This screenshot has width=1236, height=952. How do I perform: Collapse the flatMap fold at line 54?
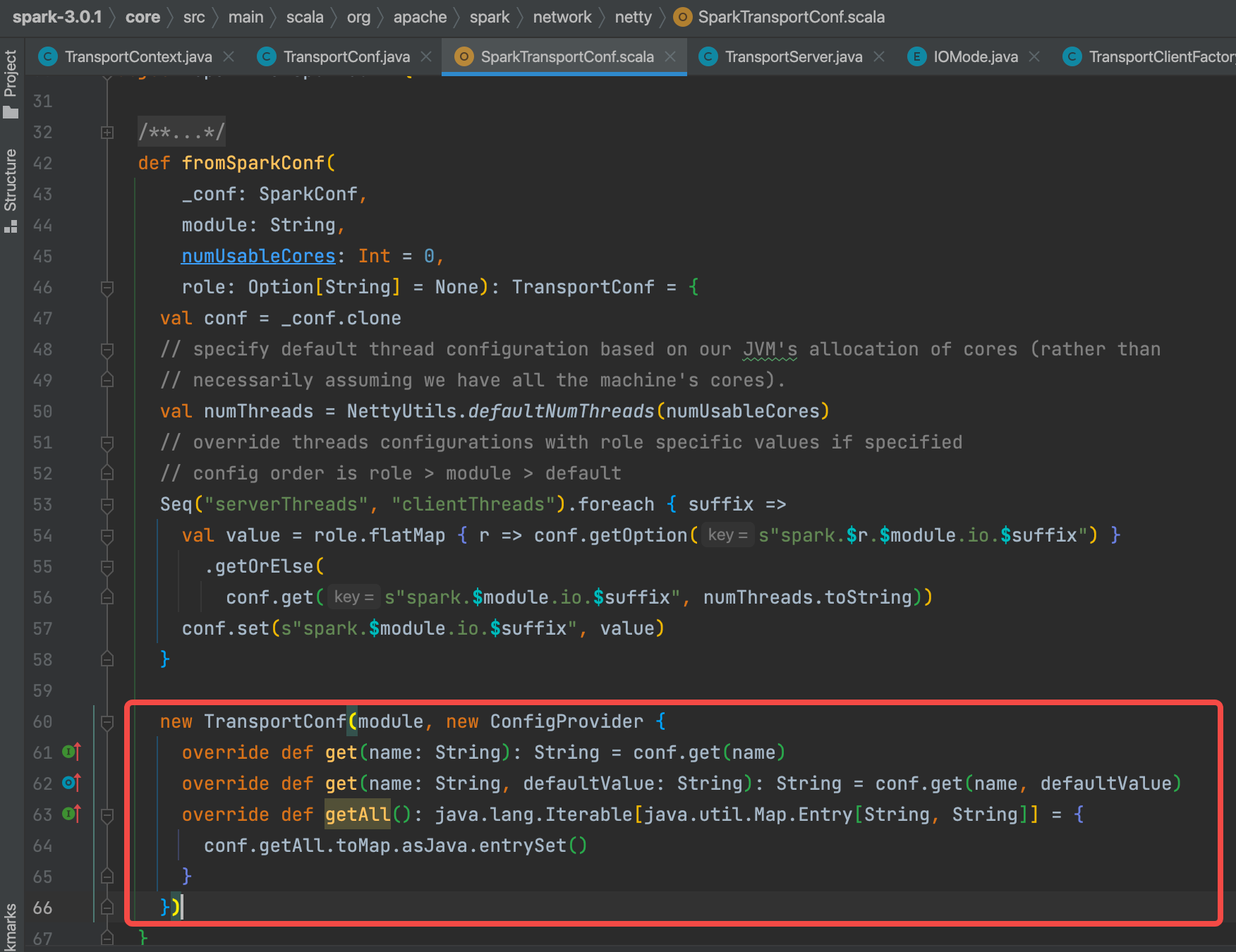coord(107,536)
